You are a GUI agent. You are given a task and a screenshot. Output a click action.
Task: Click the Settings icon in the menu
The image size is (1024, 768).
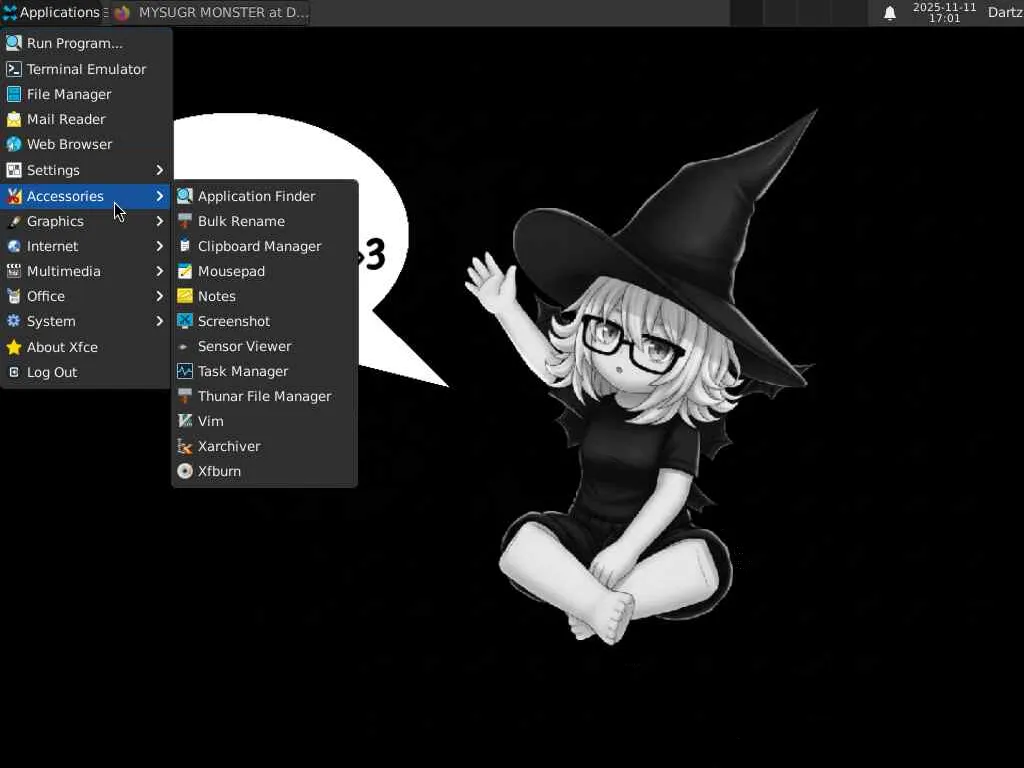pos(14,170)
